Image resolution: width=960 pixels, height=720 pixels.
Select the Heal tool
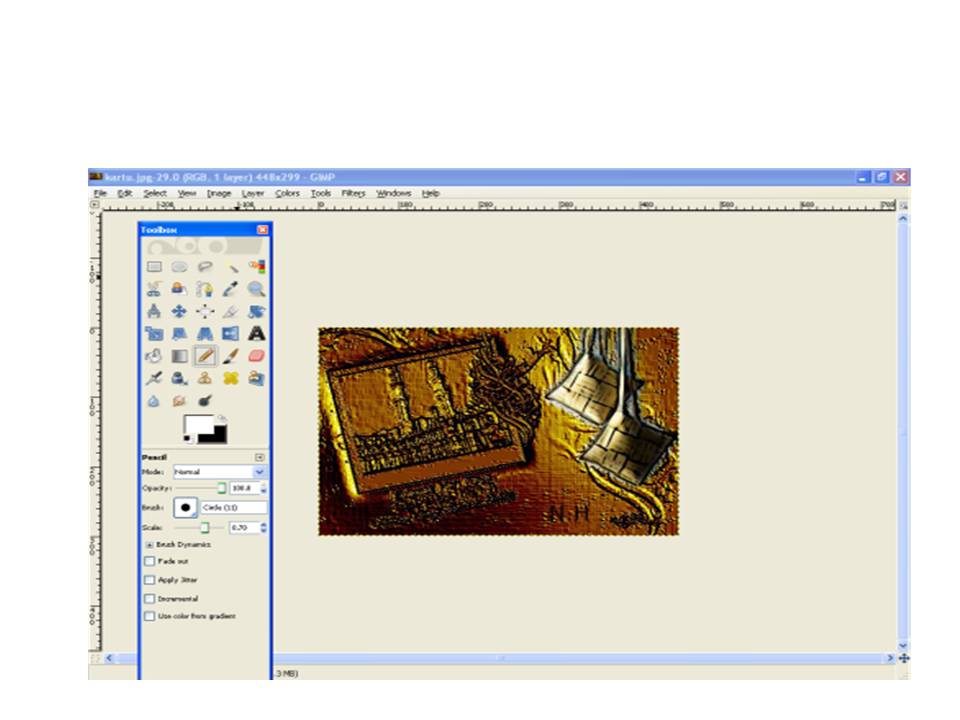231,378
